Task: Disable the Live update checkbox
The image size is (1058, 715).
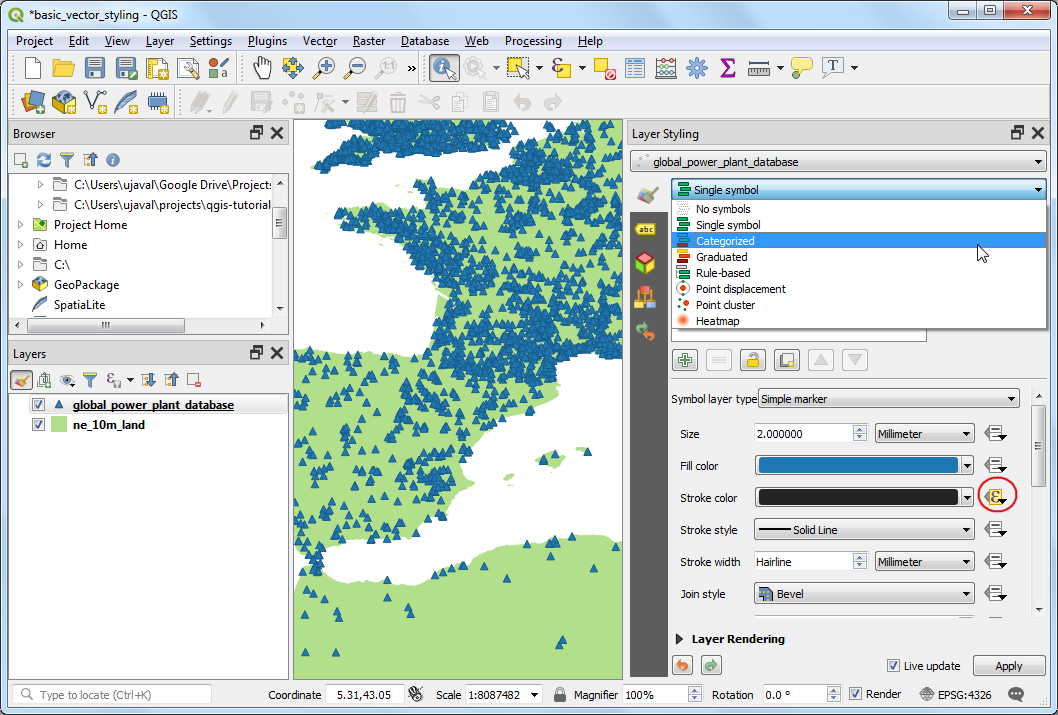Action: (x=893, y=666)
